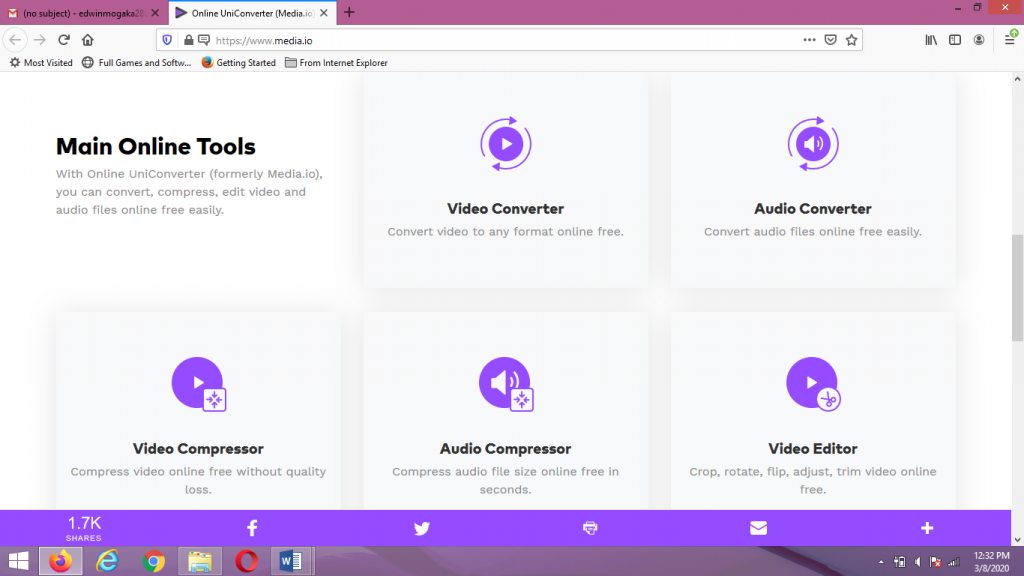The image size is (1024, 576).
Task: Open the Audio Compressor heading link
Action: click(x=505, y=449)
